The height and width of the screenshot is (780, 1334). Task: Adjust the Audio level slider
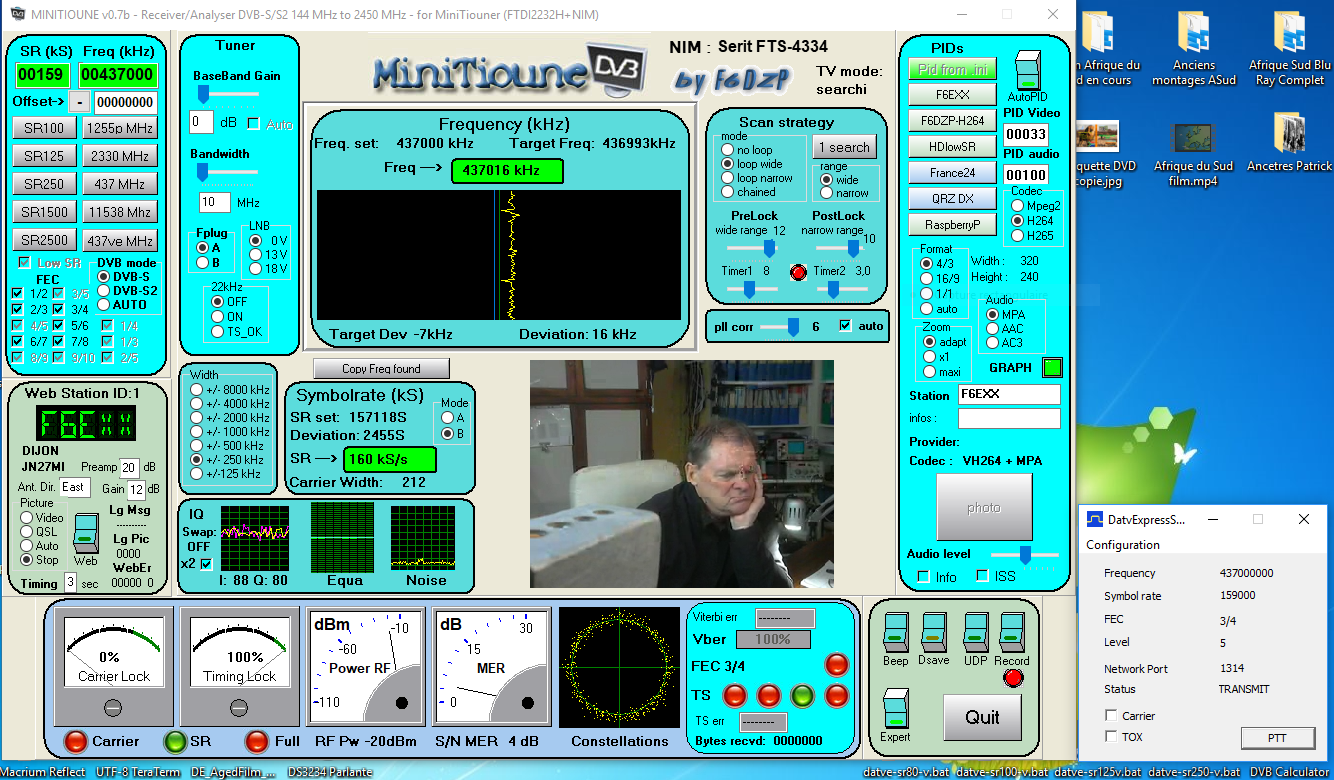(1025, 553)
